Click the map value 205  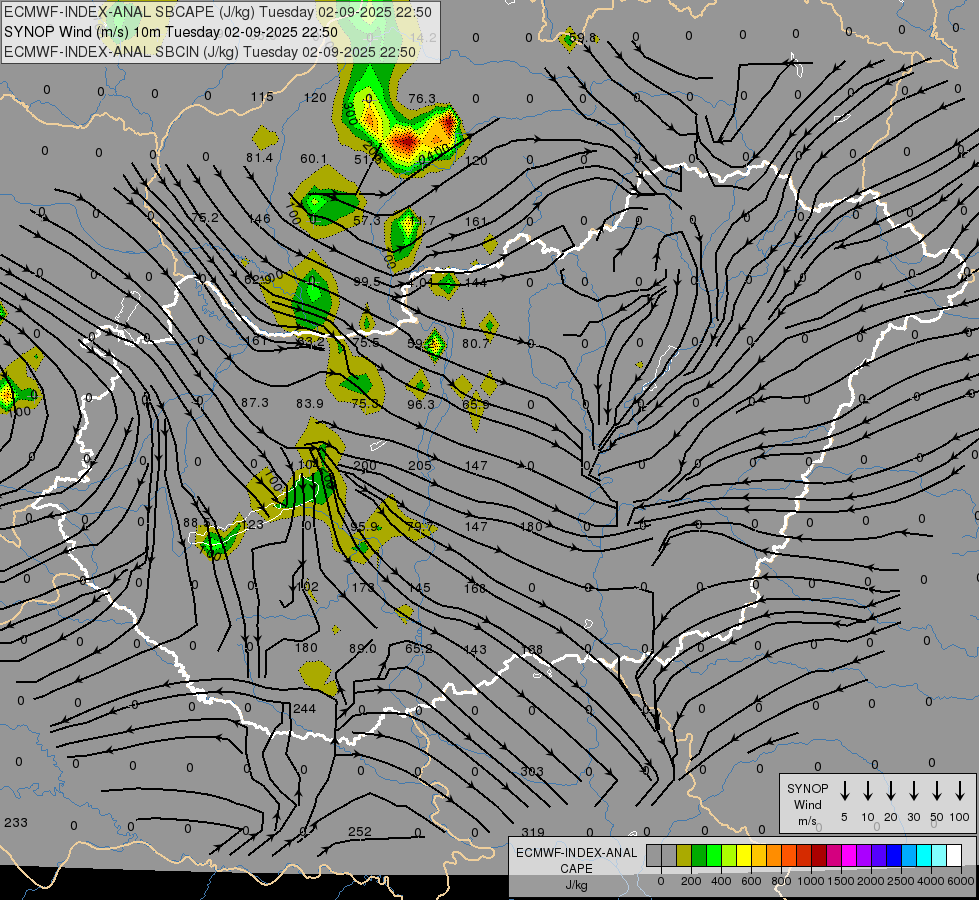pos(420,465)
